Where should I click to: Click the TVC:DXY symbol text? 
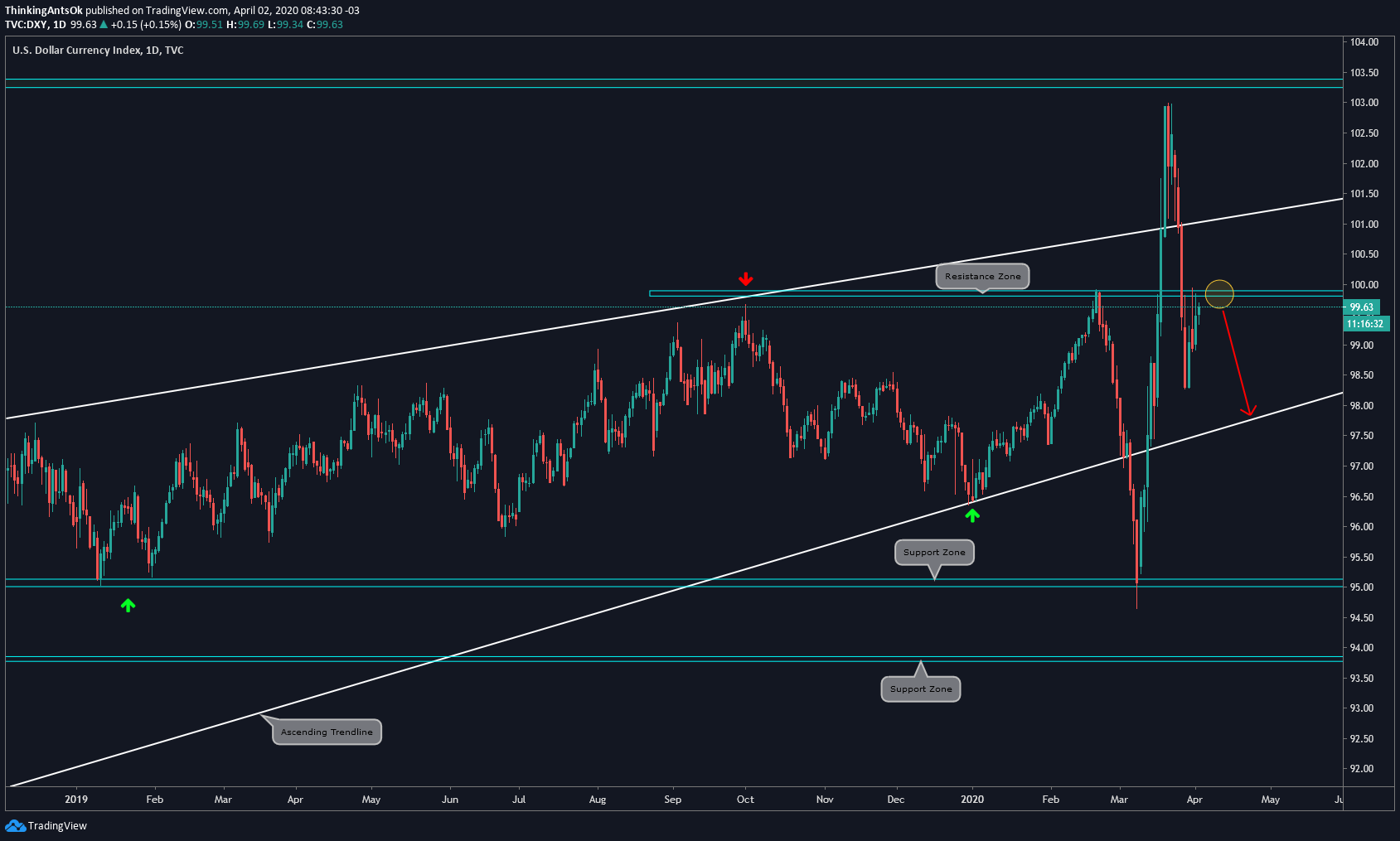coord(27,25)
